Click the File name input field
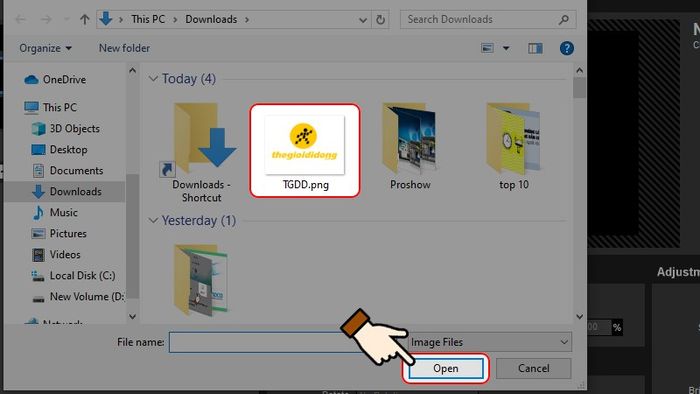Screen dimensions: 700x394 [x=286, y=342]
